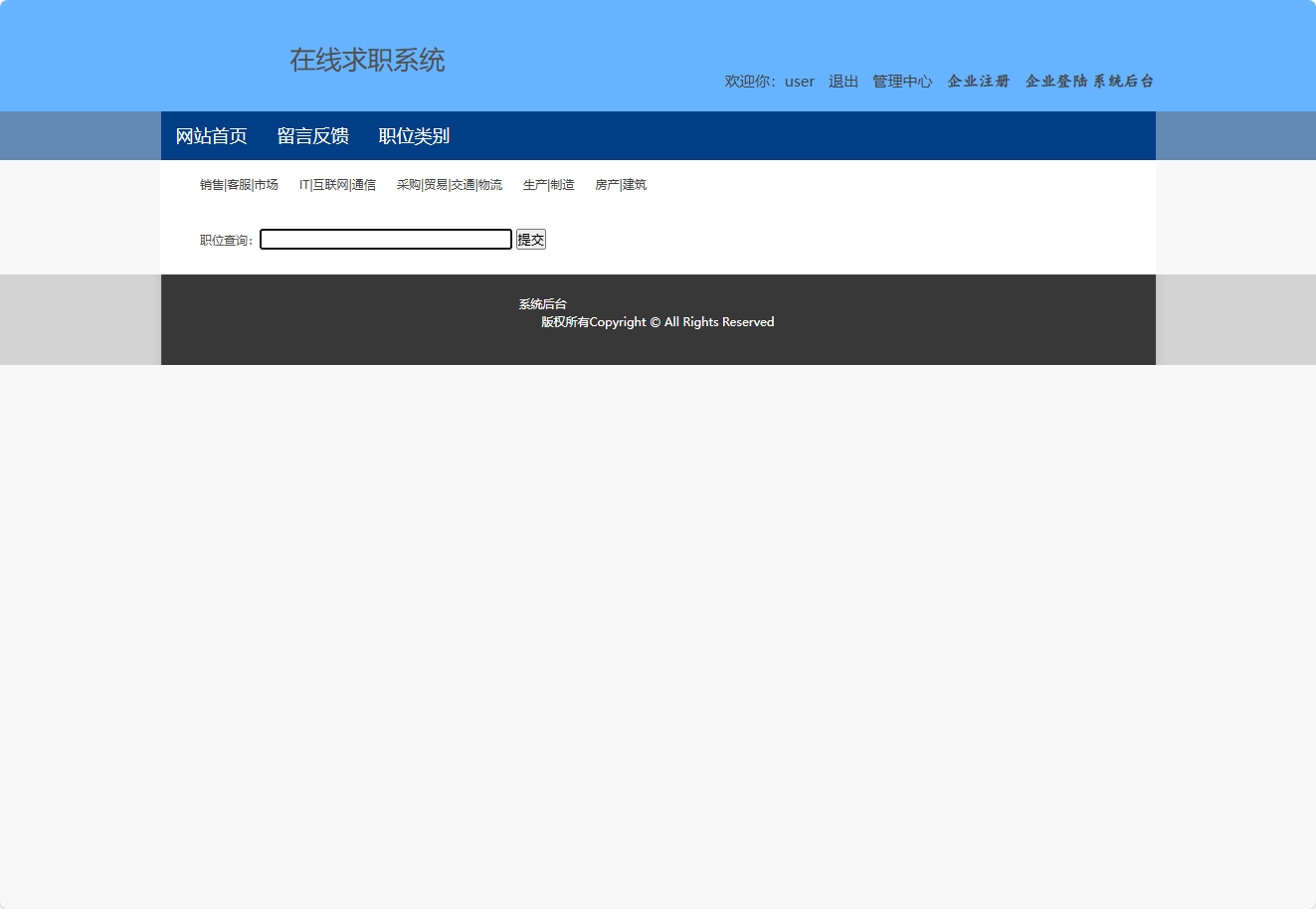
Task: Open the 企业注册 enterprise registration page
Action: tap(978, 82)
